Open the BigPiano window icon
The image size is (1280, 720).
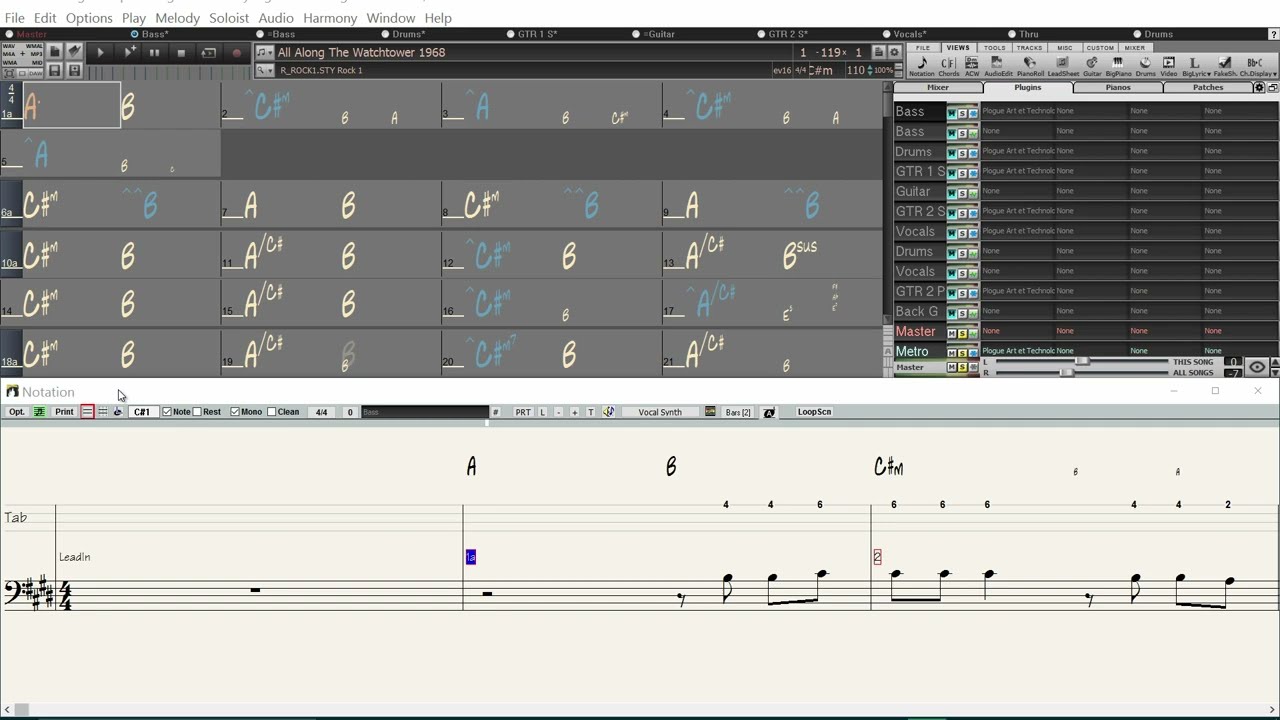coord(1118,66)
